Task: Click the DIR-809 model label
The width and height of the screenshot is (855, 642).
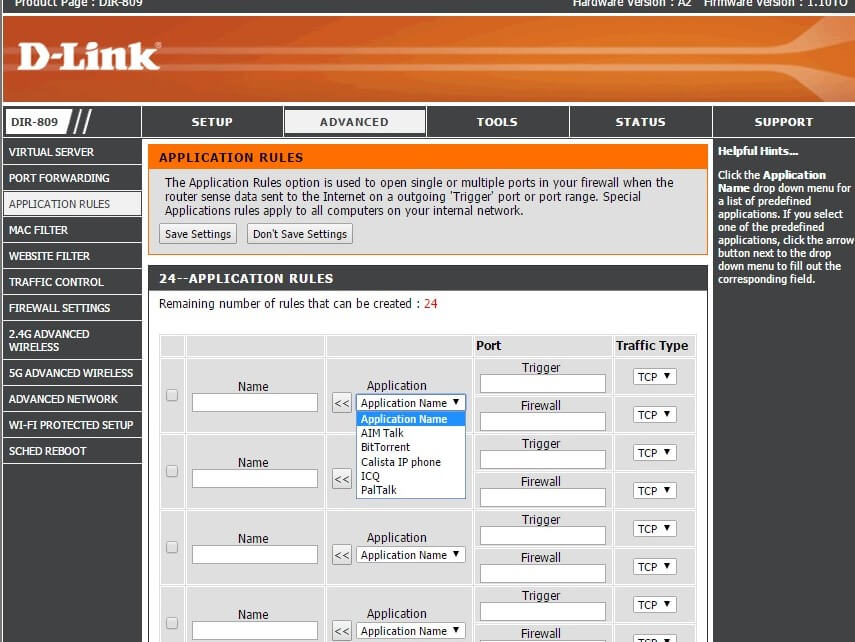Action: pos(35,122)
